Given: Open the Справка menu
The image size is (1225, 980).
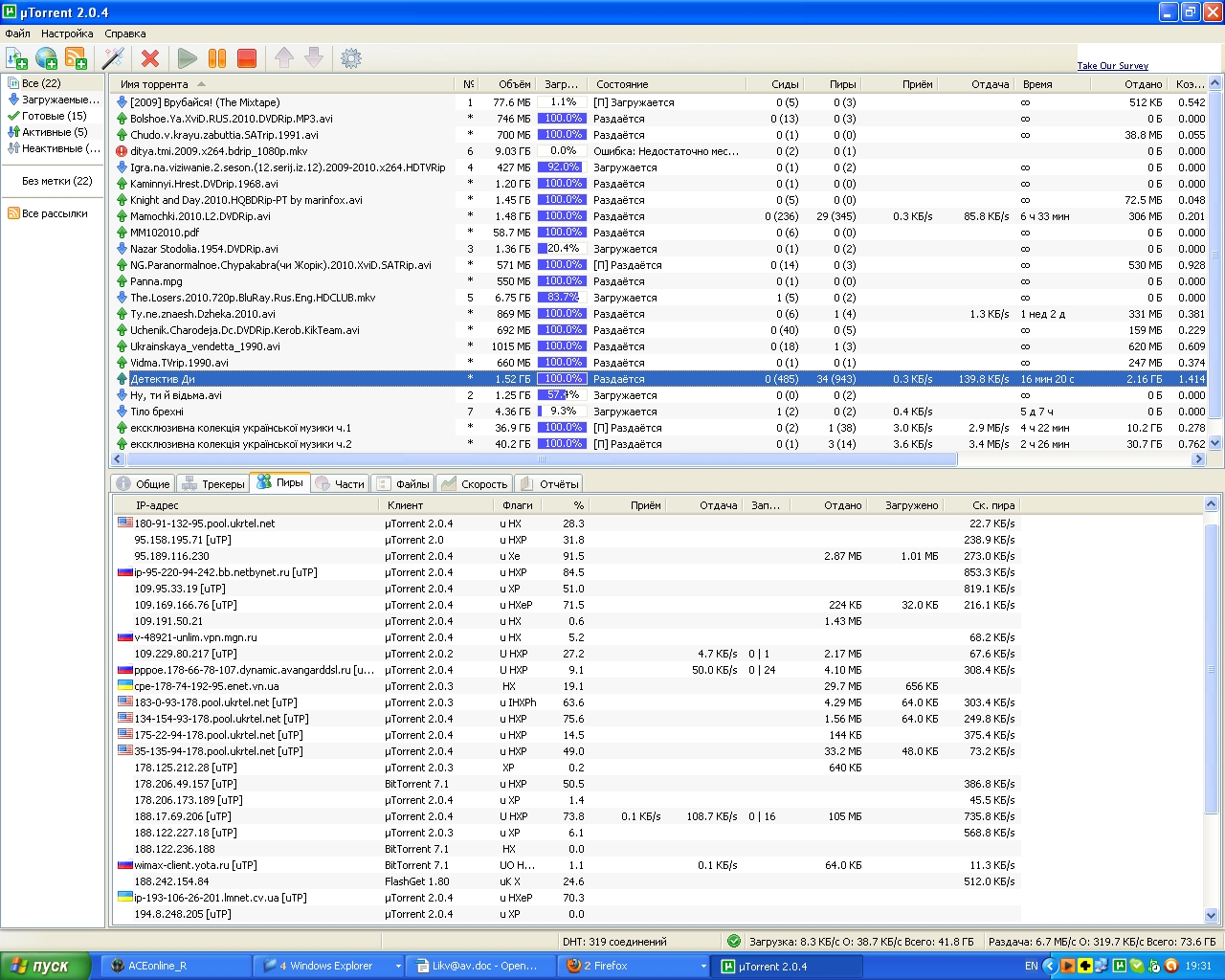Looking at the screenshot, I should coord(125,33).
